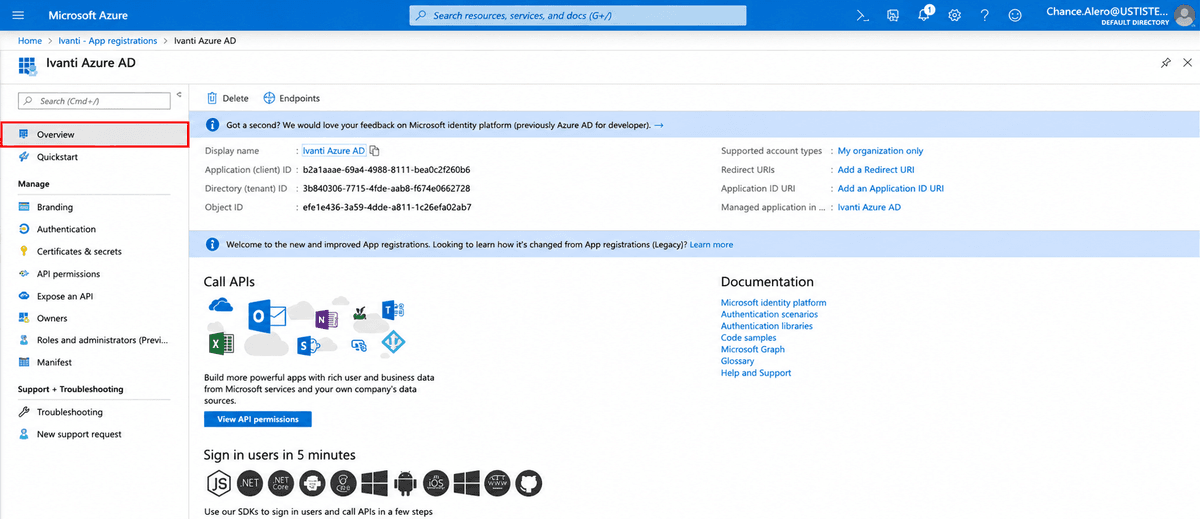Screen dimensions: 1200x519
Task: Click Application (client) ID value b2a1aaae-69a4…
Action: [x=386, y=170]
